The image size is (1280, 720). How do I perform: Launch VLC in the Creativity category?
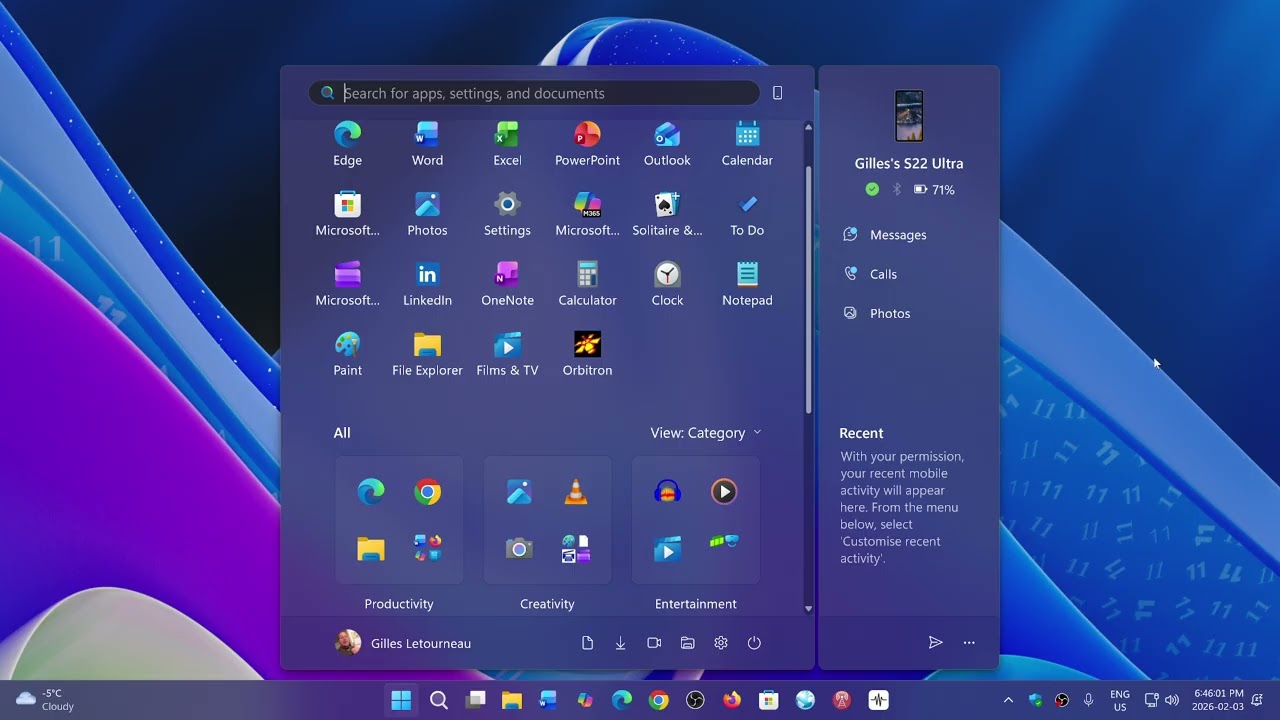pyautogui.click(x=576, y=491)
